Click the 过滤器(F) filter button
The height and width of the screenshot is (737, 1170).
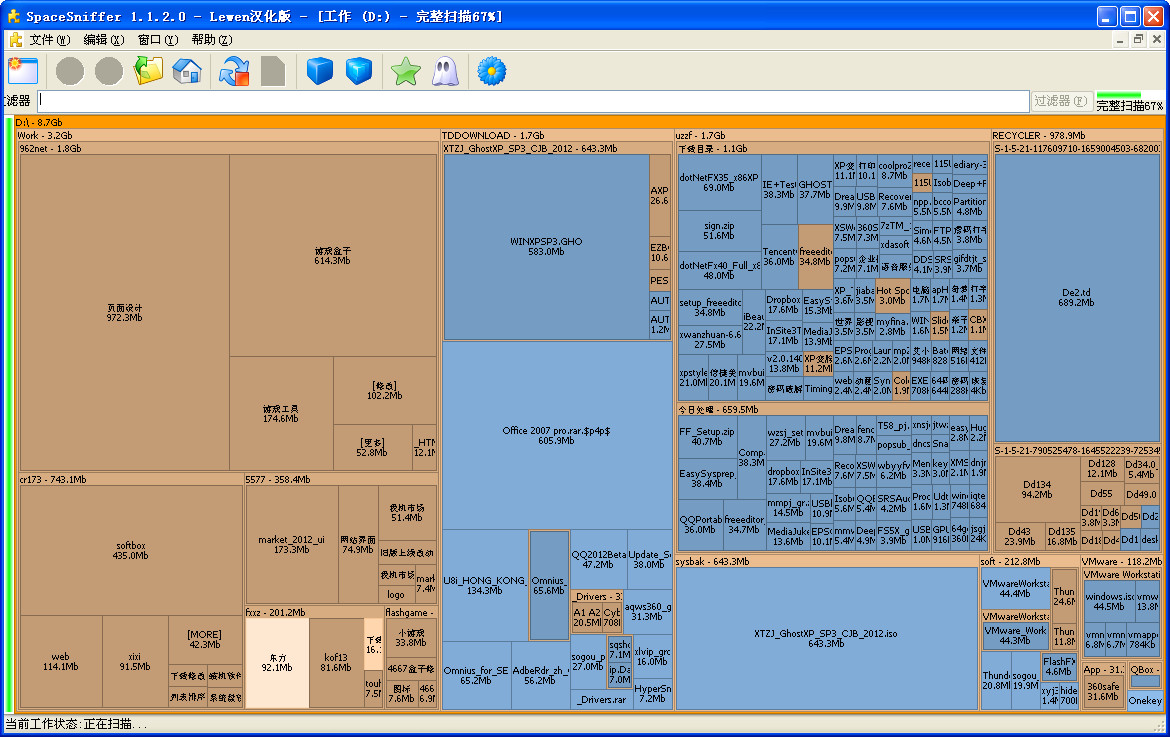[1061, 101]
